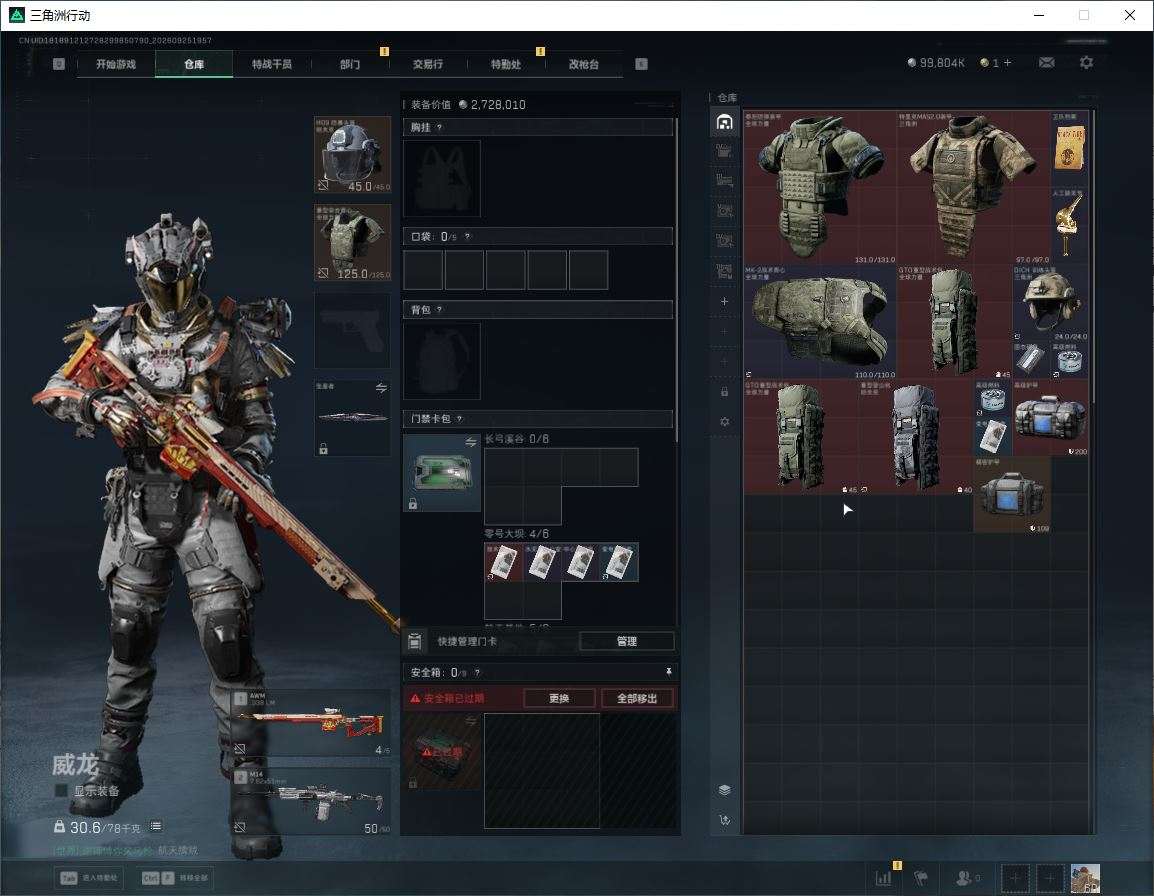Add premium currency with the plus icon

pos(1008,63)
